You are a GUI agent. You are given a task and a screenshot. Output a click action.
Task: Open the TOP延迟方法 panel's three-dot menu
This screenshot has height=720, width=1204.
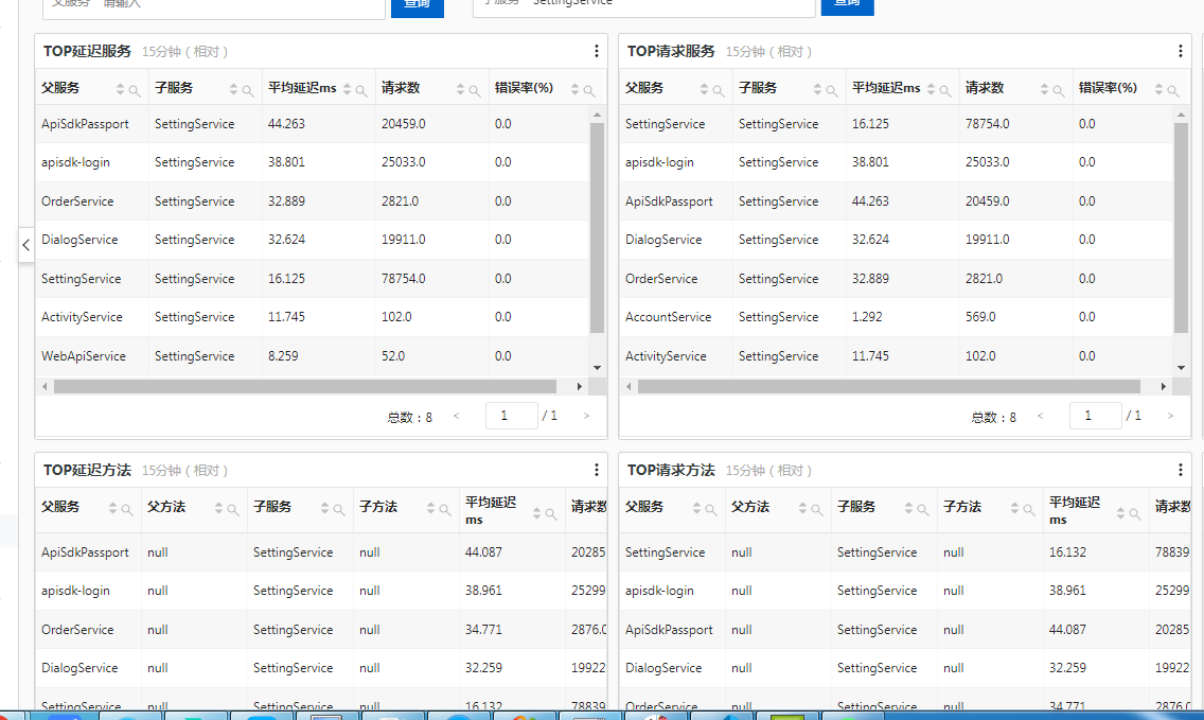click(x=596, y=470)
